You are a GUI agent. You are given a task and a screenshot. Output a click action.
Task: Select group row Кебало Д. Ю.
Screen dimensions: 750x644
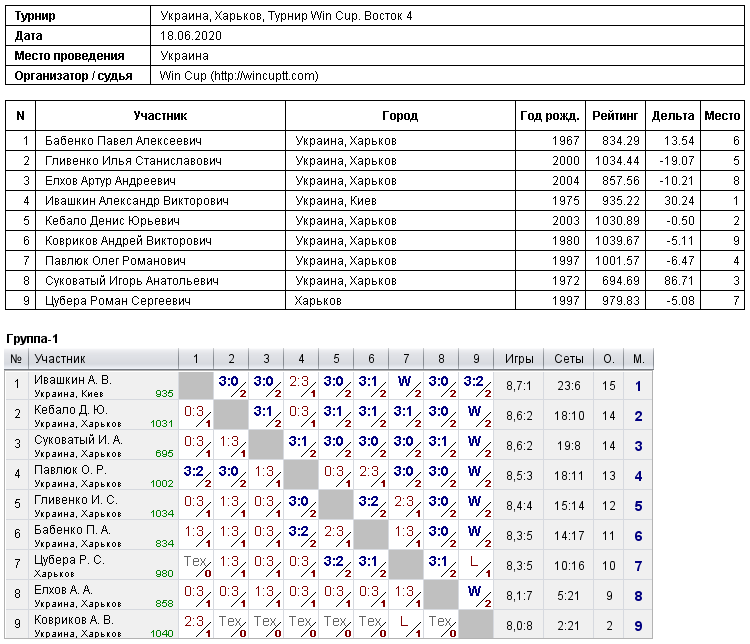pos(328,415)
